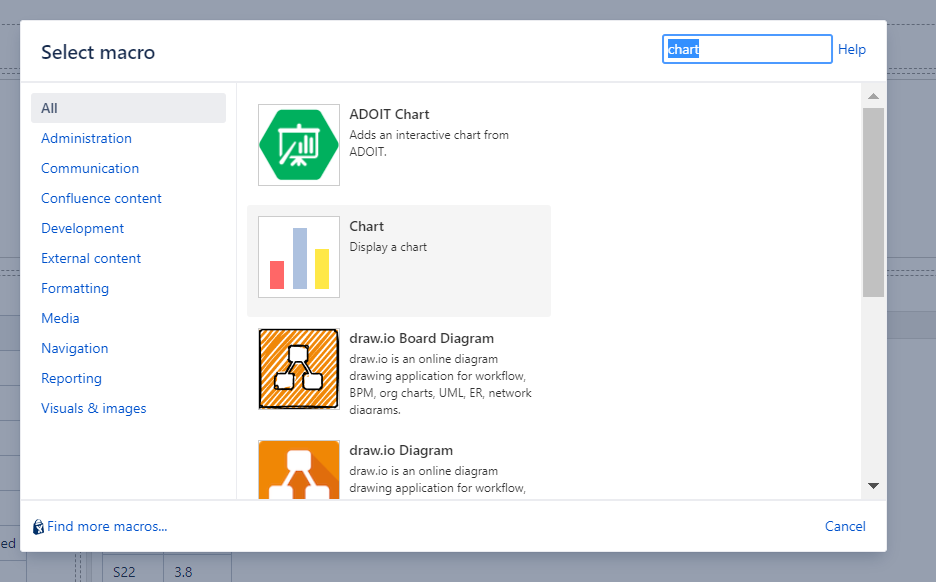The image size is (936, 582).
Task: Open the macro Help link
Action: (852, 49)
